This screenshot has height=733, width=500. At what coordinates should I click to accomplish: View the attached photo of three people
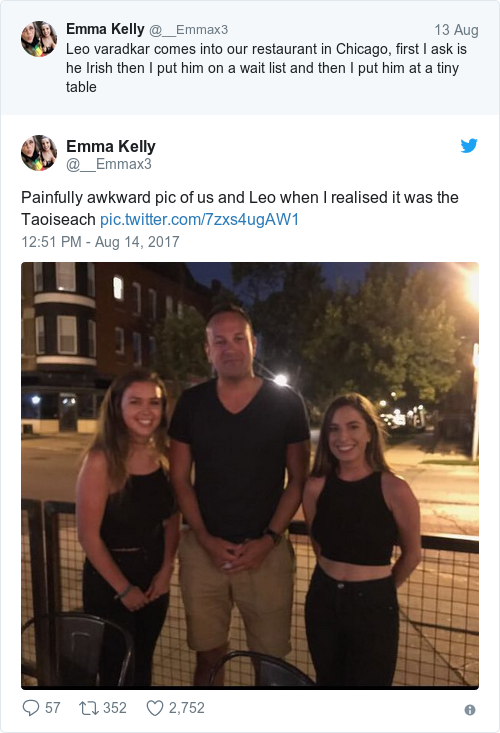(250, 475)
